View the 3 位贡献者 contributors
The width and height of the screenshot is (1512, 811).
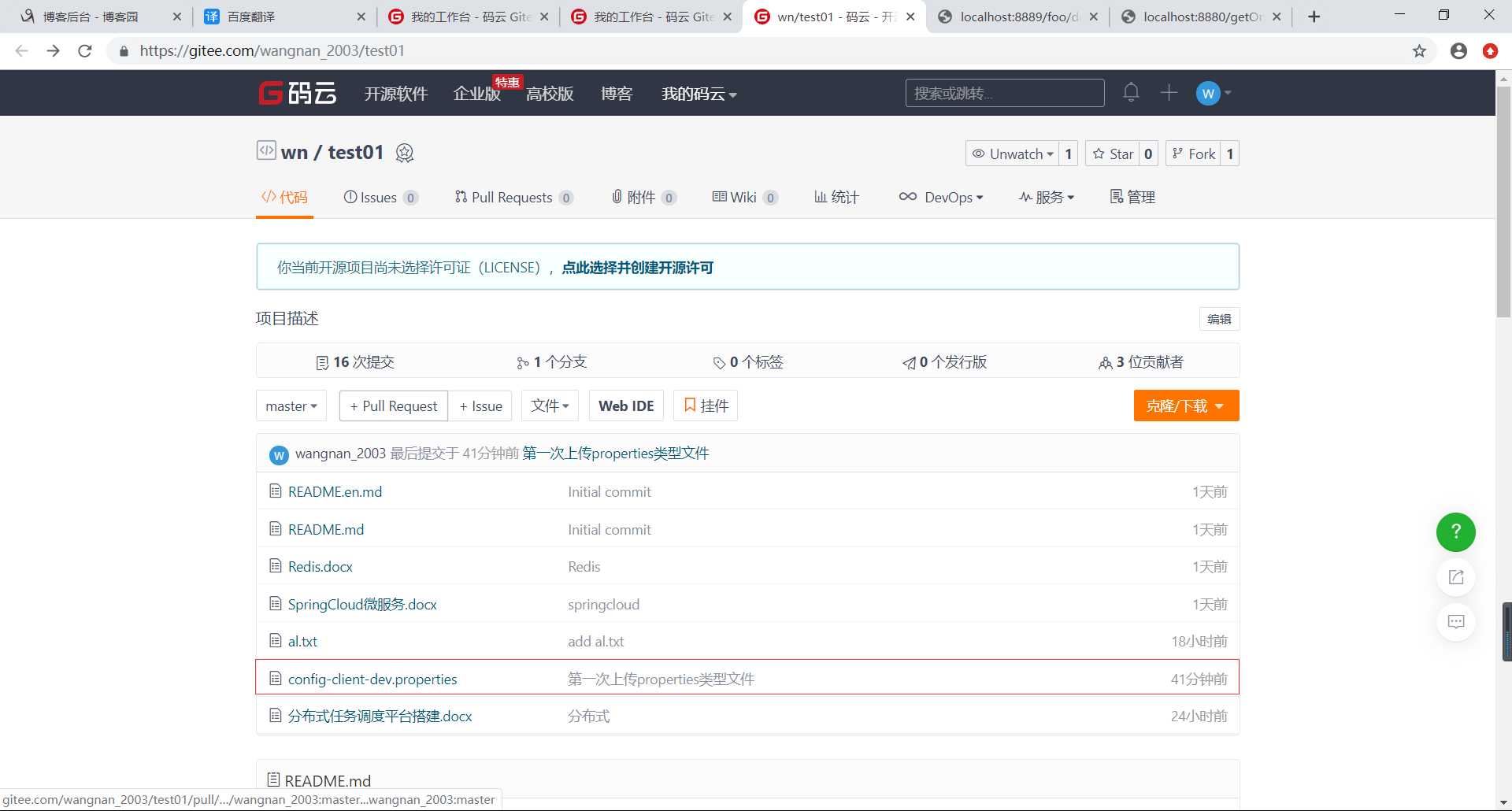point(1141,362)
